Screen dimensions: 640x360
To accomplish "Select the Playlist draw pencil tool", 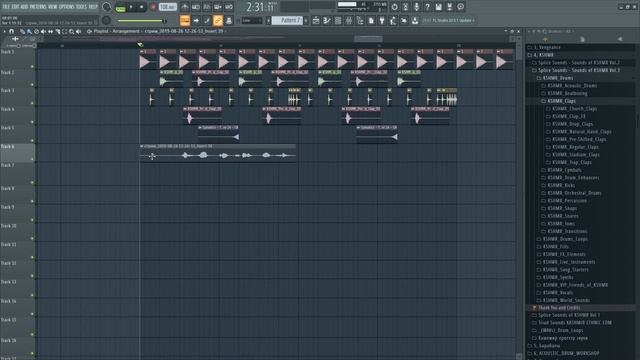I will pos(22,31).
